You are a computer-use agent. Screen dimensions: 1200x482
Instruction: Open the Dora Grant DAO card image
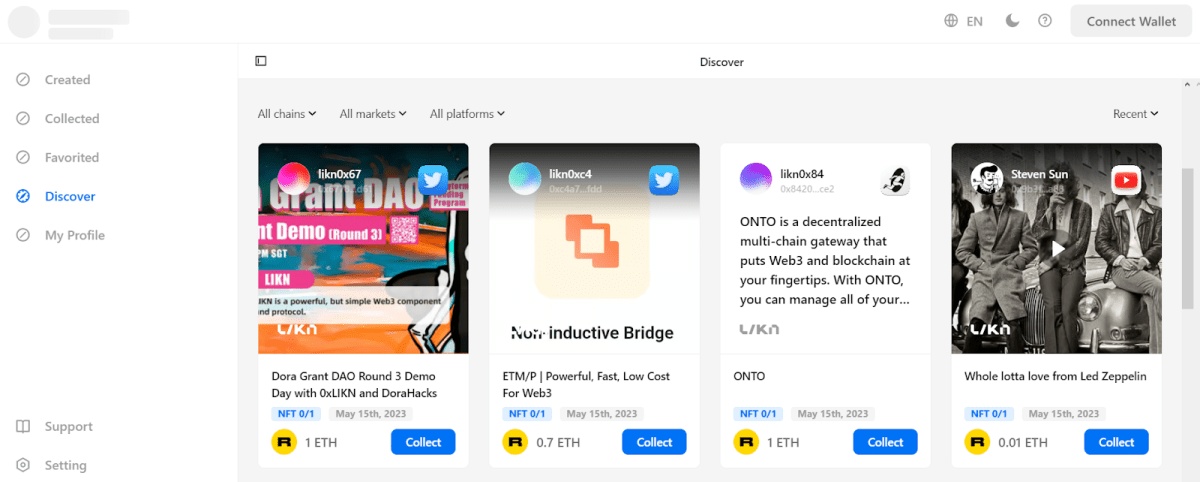pyautogui.click(x=363, y=248)
